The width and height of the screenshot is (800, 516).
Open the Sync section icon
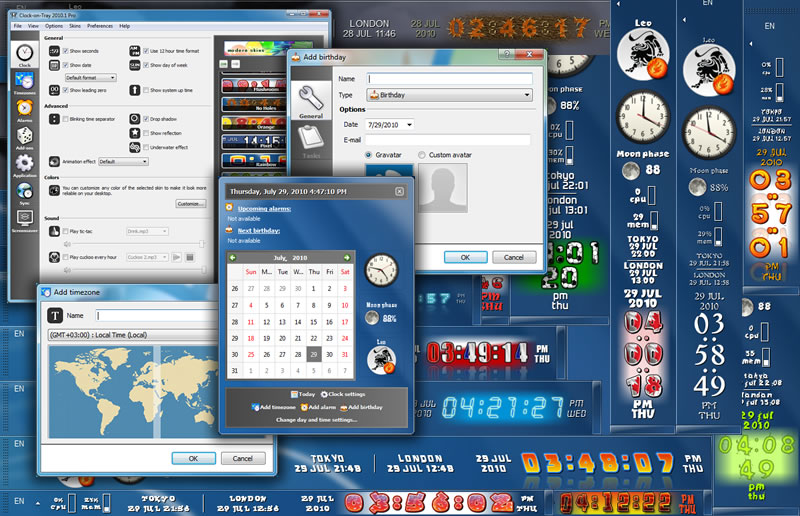tap(24, 192)
